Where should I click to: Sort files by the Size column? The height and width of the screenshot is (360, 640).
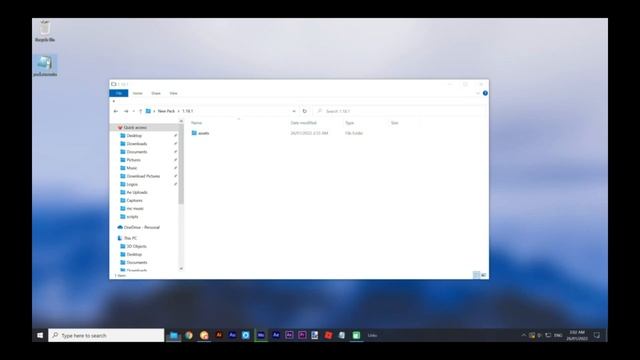tap(395, 123)
